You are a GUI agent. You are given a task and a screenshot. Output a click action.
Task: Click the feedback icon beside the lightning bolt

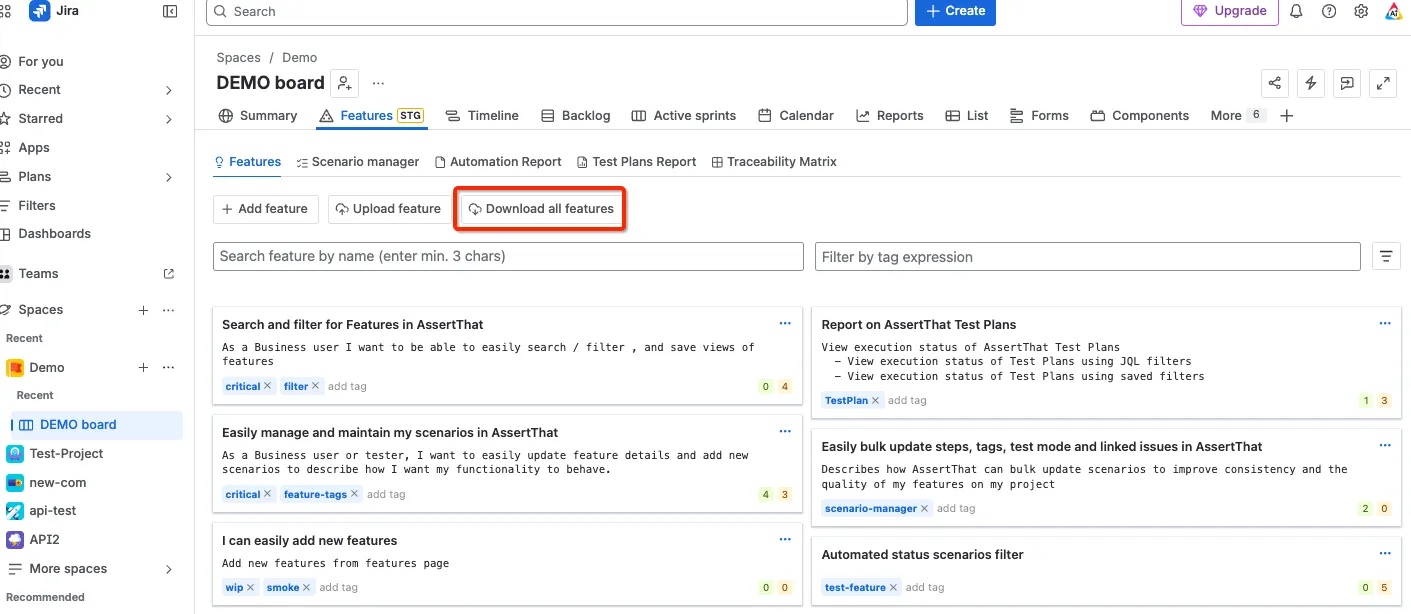coord(1347,83)
